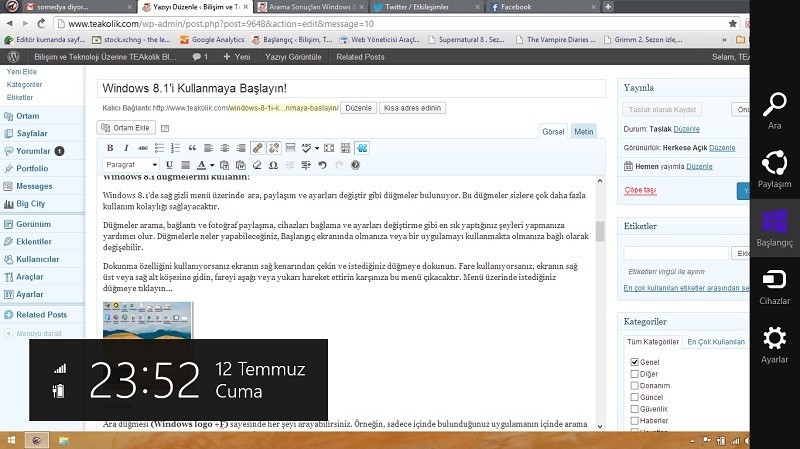Insert or edit link
This screenshot has width=800, height=449.
257,148
